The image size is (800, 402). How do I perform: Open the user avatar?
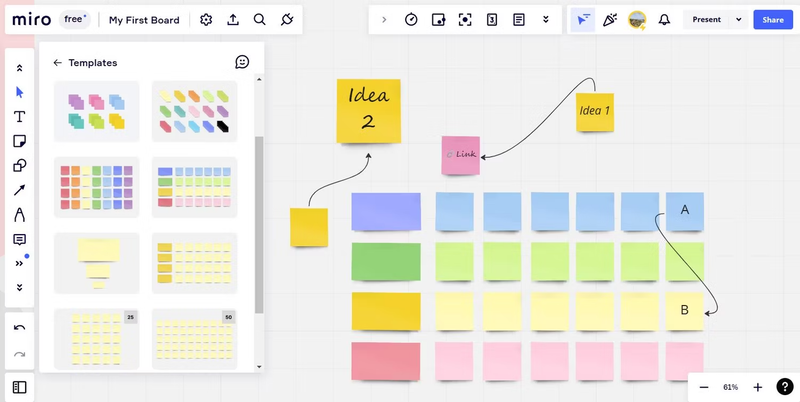pos(637,20)
